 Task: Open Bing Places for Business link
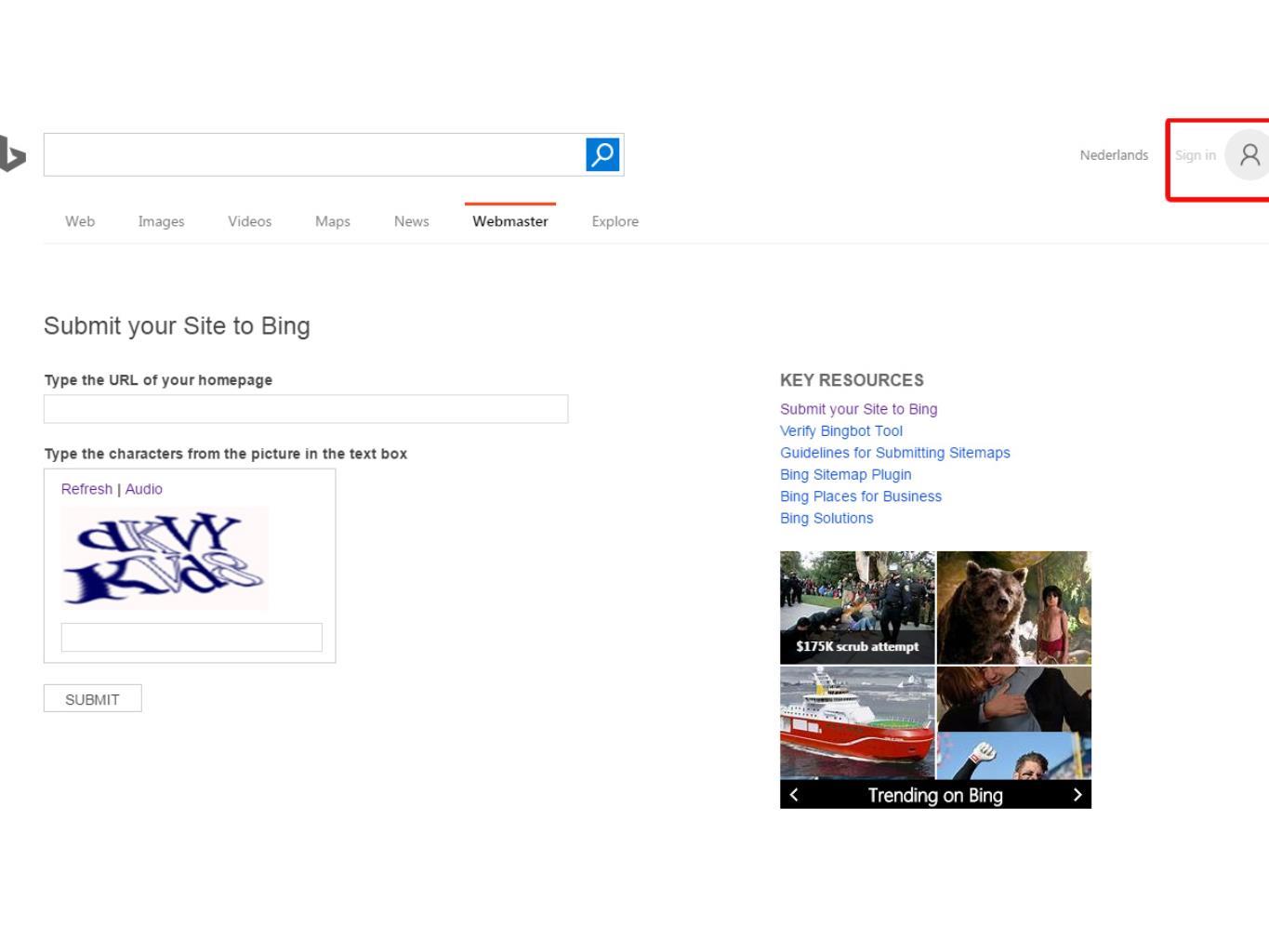click(861, 496)
